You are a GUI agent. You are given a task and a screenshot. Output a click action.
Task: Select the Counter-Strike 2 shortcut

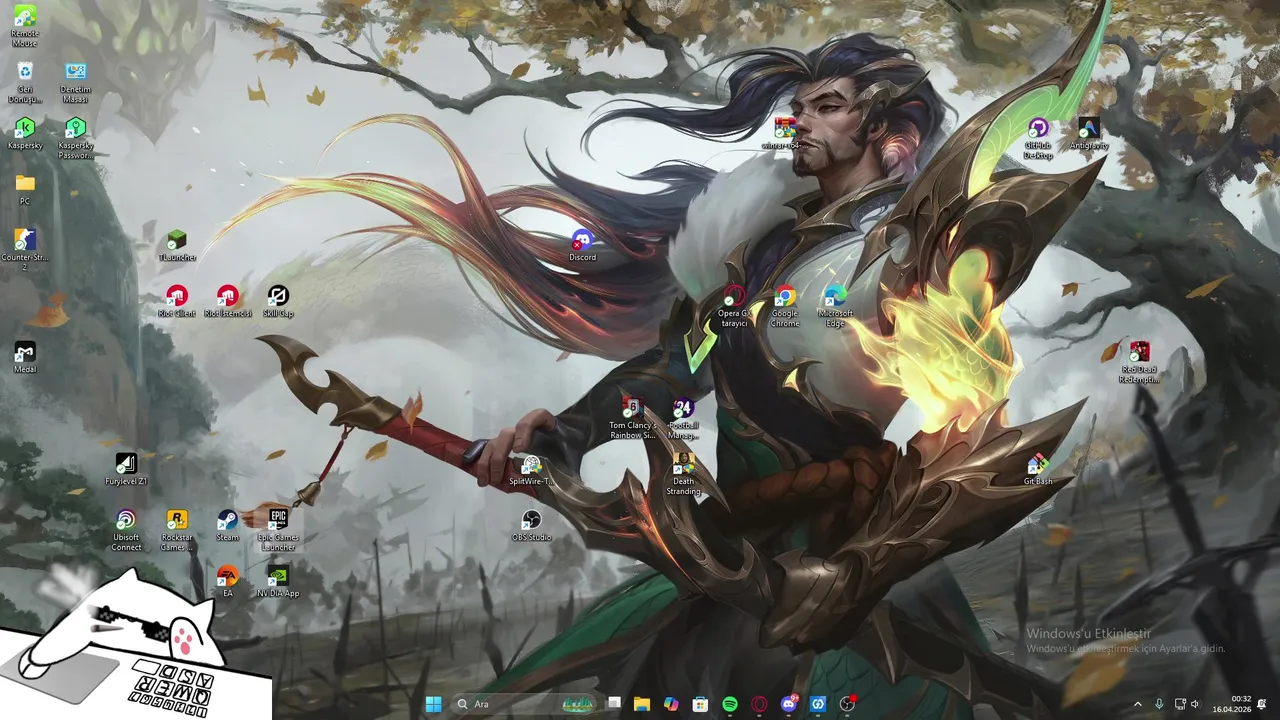coord(25,250)
